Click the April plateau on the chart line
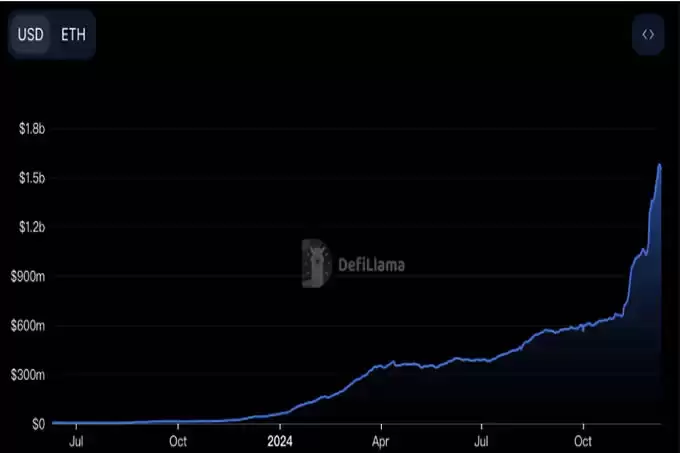Viewport: 680px width, 453px height. [403, 365]
